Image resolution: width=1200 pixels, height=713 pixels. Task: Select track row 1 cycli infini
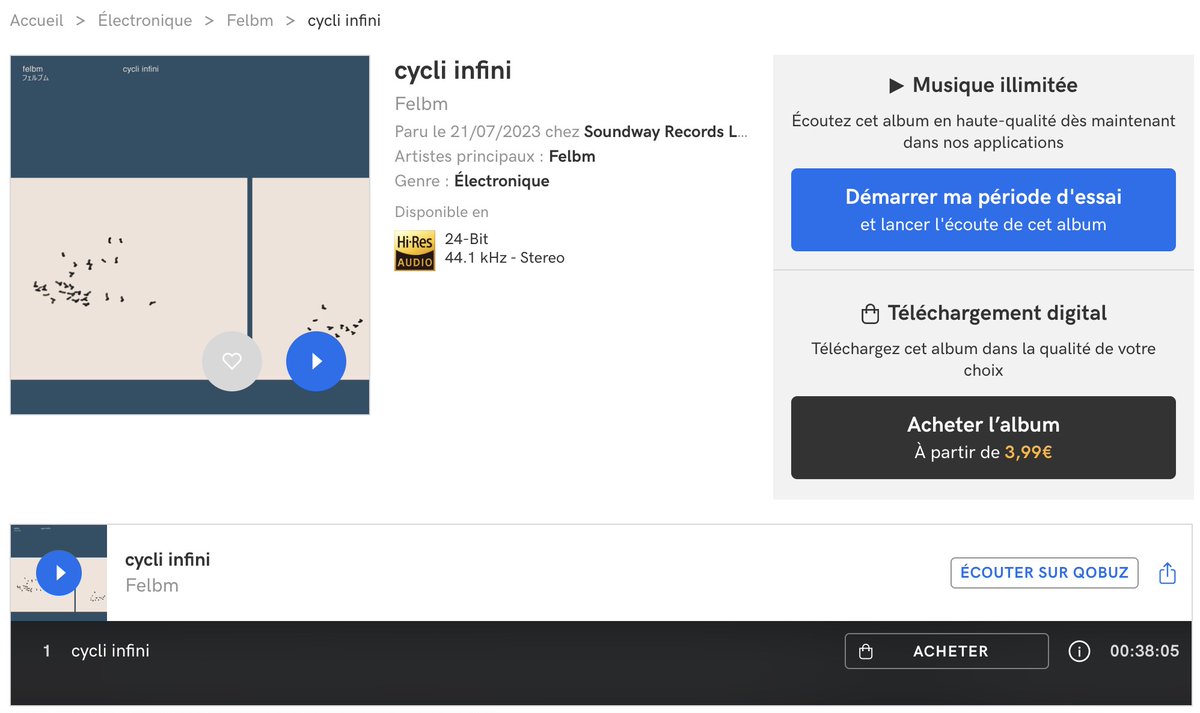pos(603,651)
